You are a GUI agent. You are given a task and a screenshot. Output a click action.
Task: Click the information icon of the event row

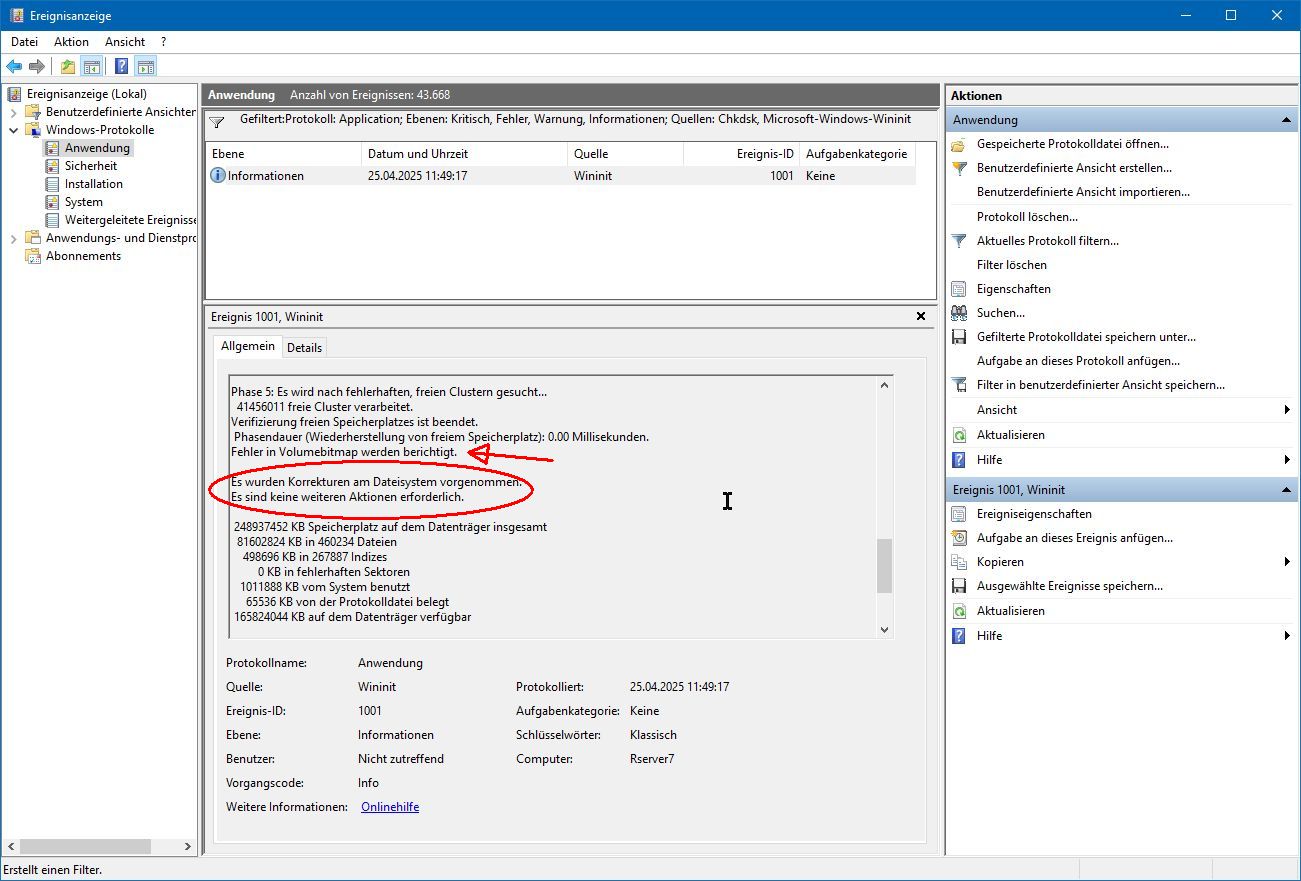coord(217,176)
